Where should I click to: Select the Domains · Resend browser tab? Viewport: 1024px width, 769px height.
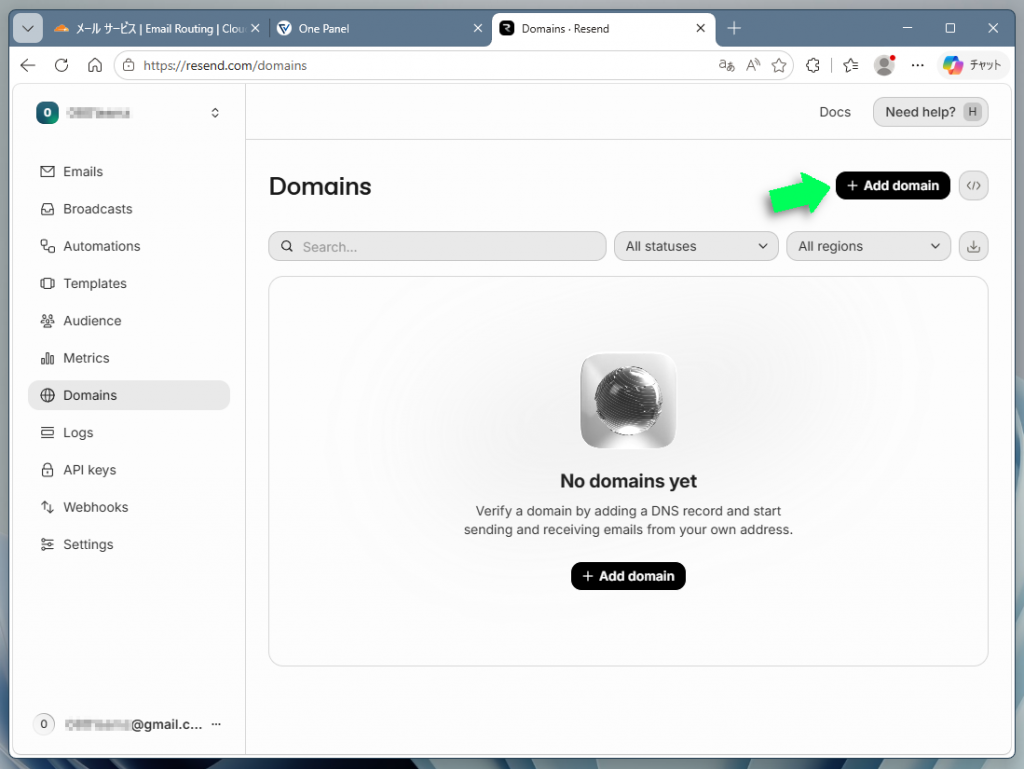point(601,28)
